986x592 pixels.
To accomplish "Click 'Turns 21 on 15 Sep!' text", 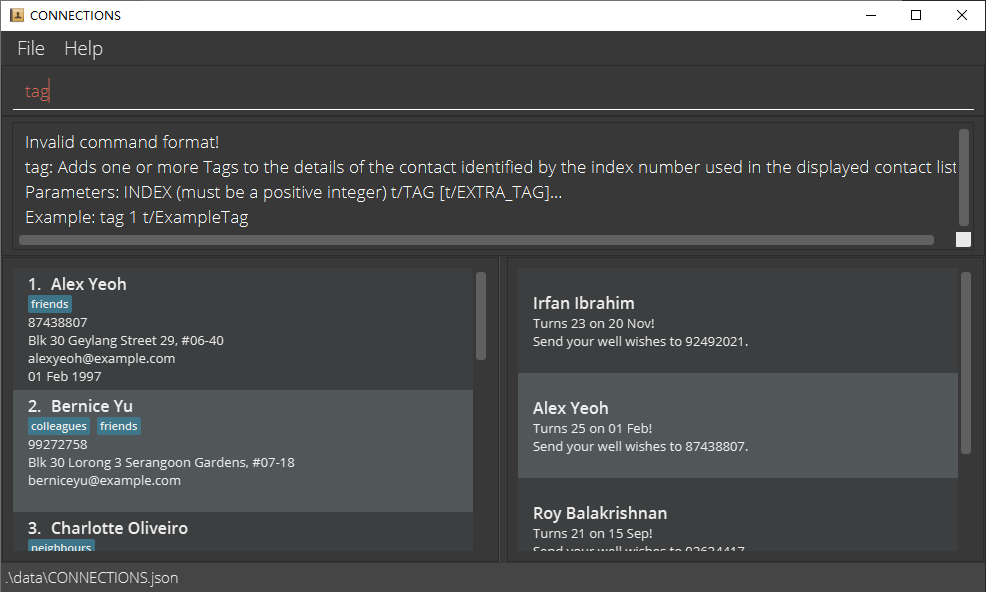I will pyautogui.click(x=592, y=533).
